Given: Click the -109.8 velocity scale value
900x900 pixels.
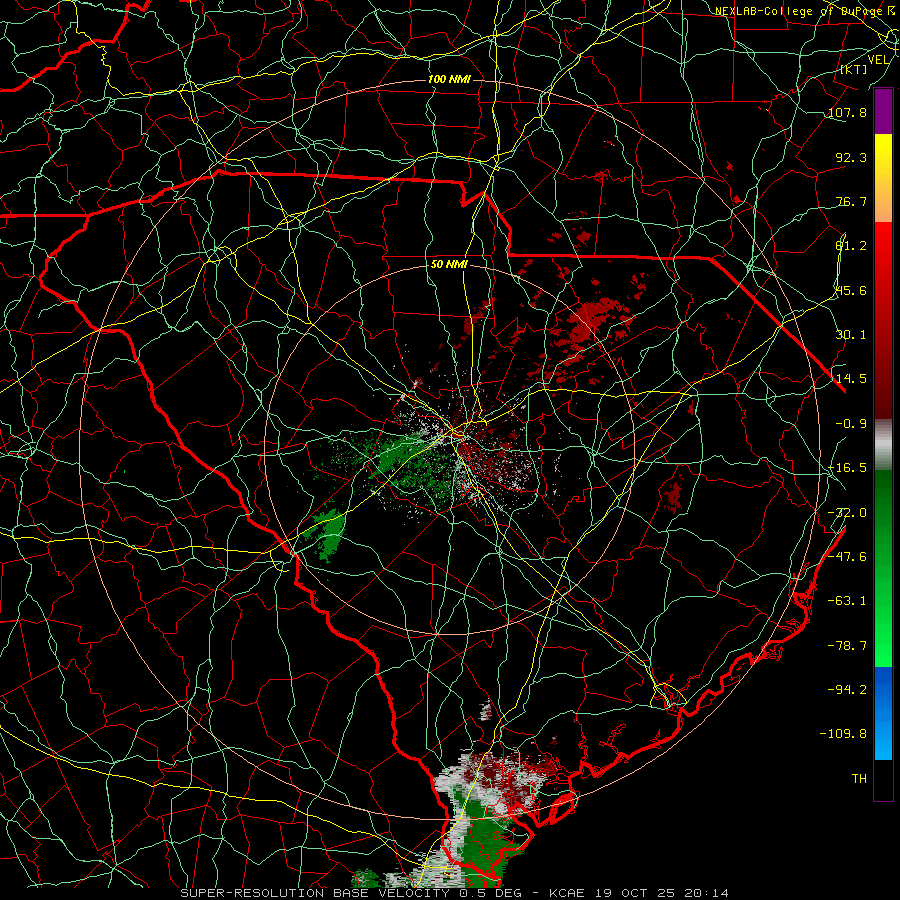Looking at the screenshot, I should point(843,734).
